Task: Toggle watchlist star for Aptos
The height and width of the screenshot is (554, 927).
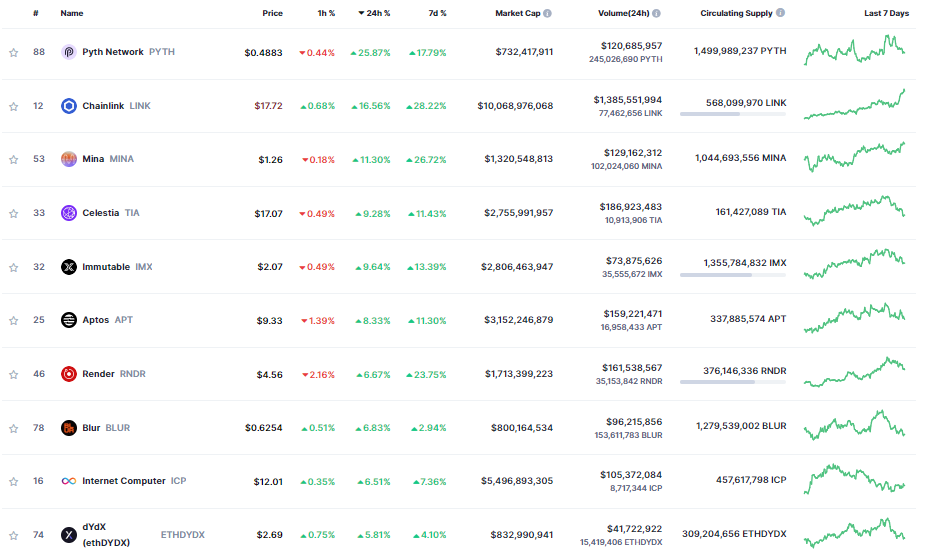Action: point(14,320)
